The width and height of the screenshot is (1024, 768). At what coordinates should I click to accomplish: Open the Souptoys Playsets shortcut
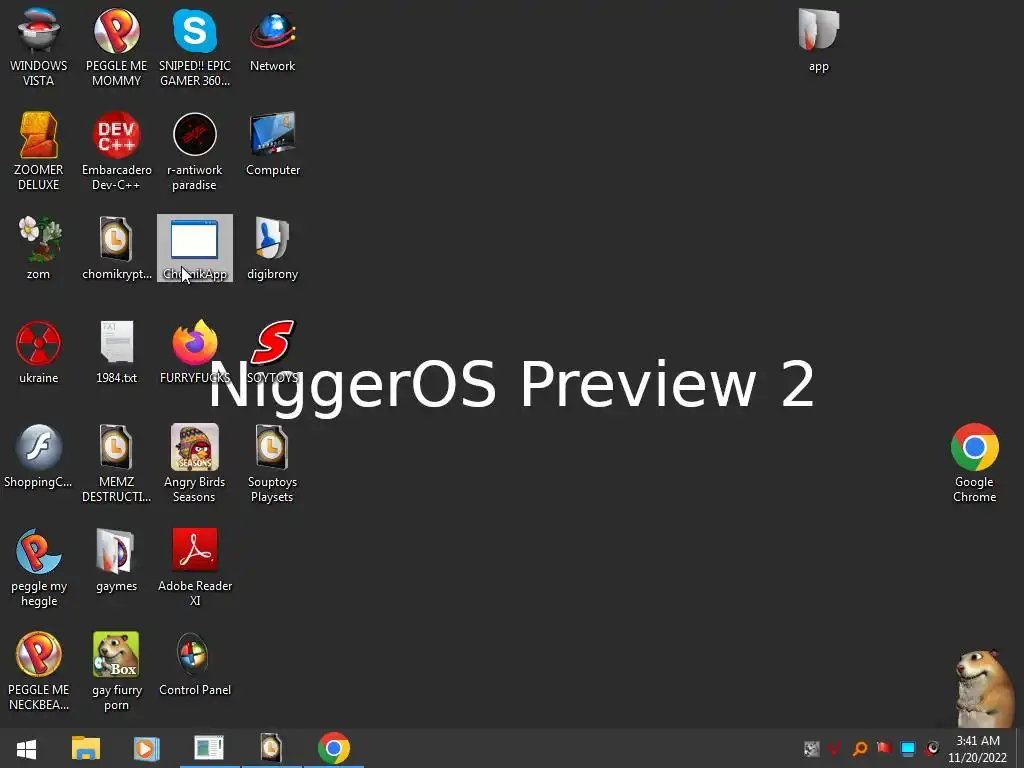click(272, 463)
